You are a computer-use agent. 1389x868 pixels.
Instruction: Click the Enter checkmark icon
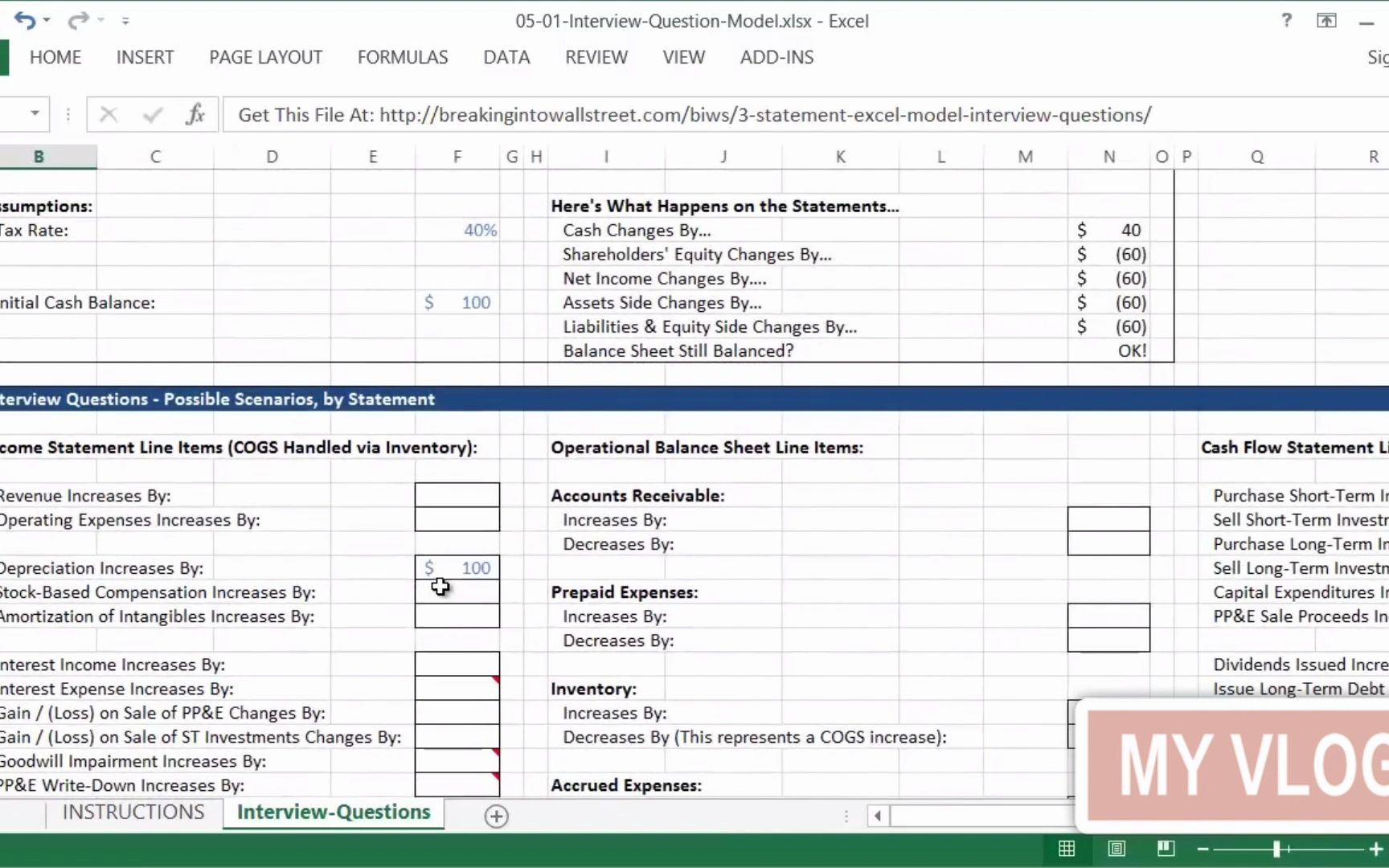coord(153,115)
